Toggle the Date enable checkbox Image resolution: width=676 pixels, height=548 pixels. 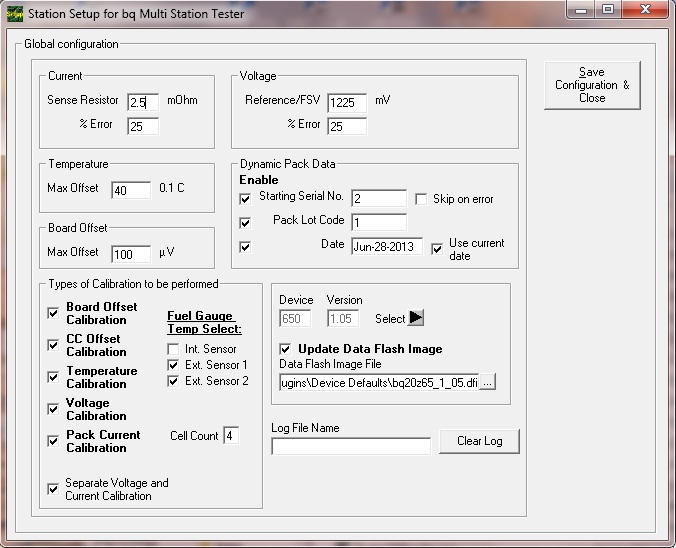tap(245, 247)
